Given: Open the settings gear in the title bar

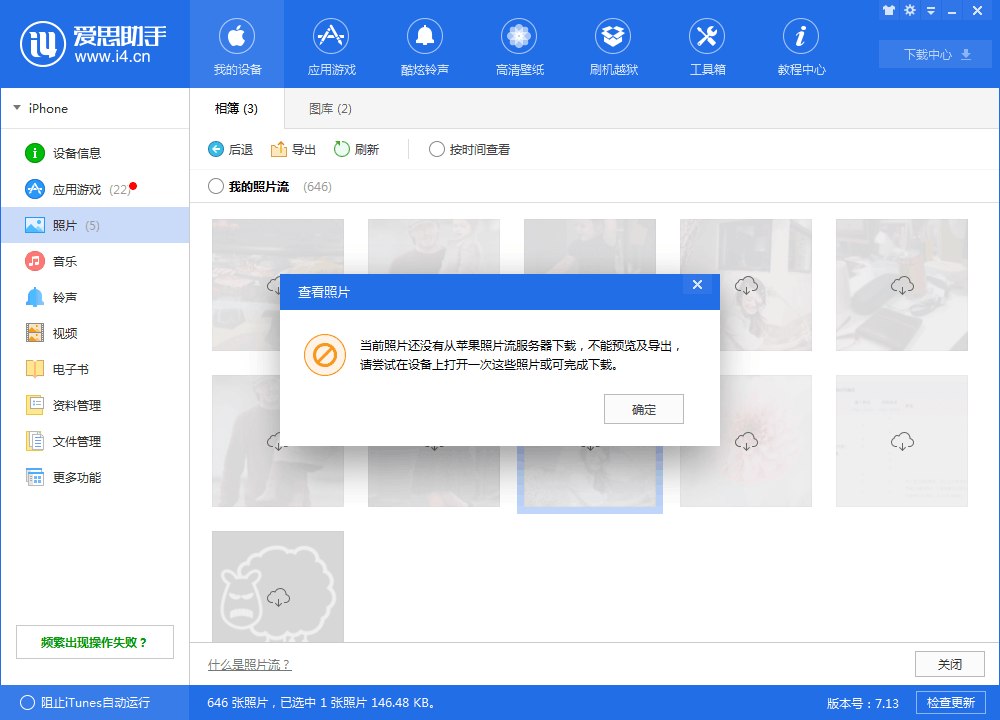Looking at the screenshot, I should coord(910,10).
